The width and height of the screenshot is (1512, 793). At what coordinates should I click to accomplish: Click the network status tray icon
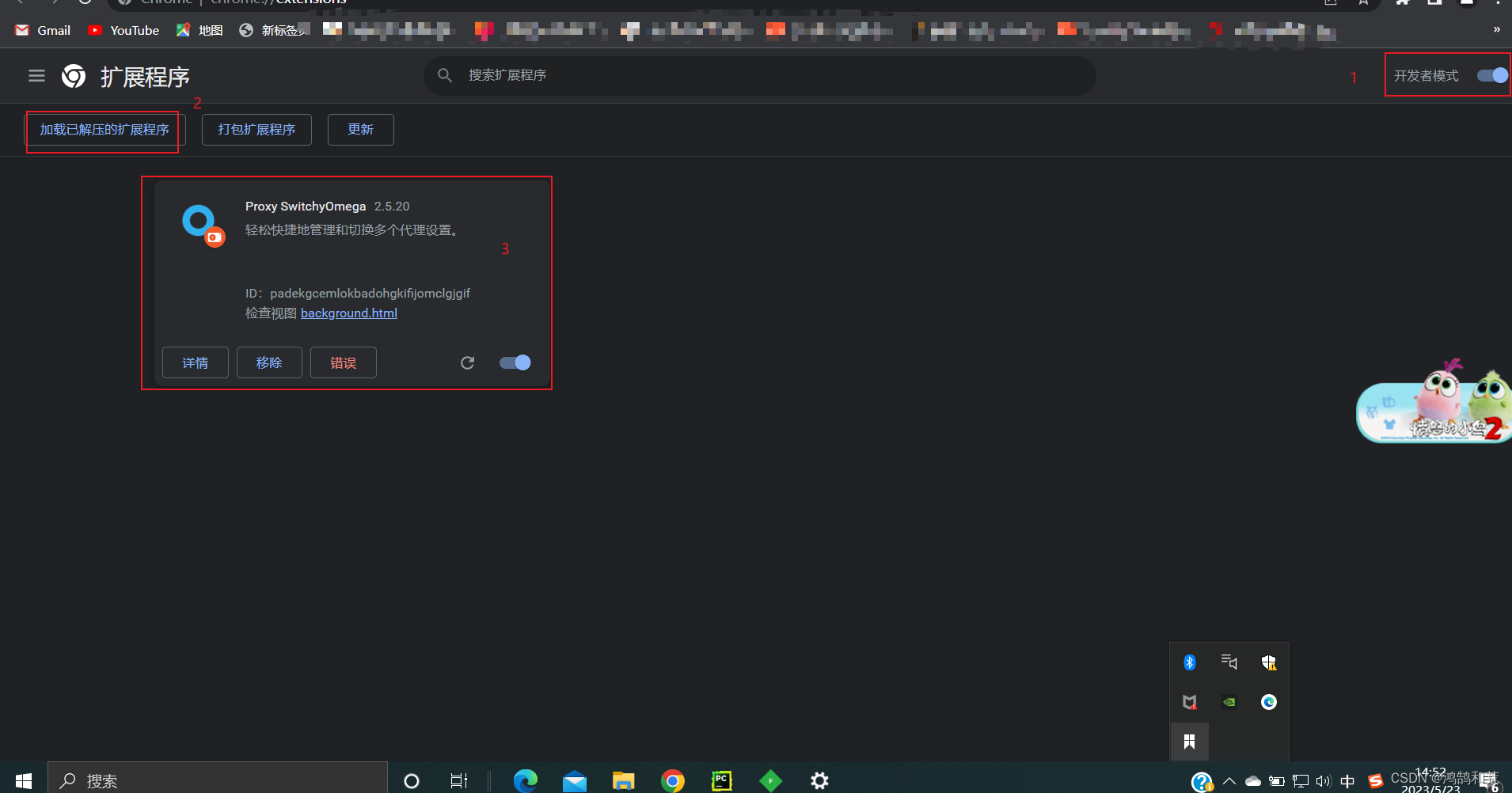coord(1301,781)
